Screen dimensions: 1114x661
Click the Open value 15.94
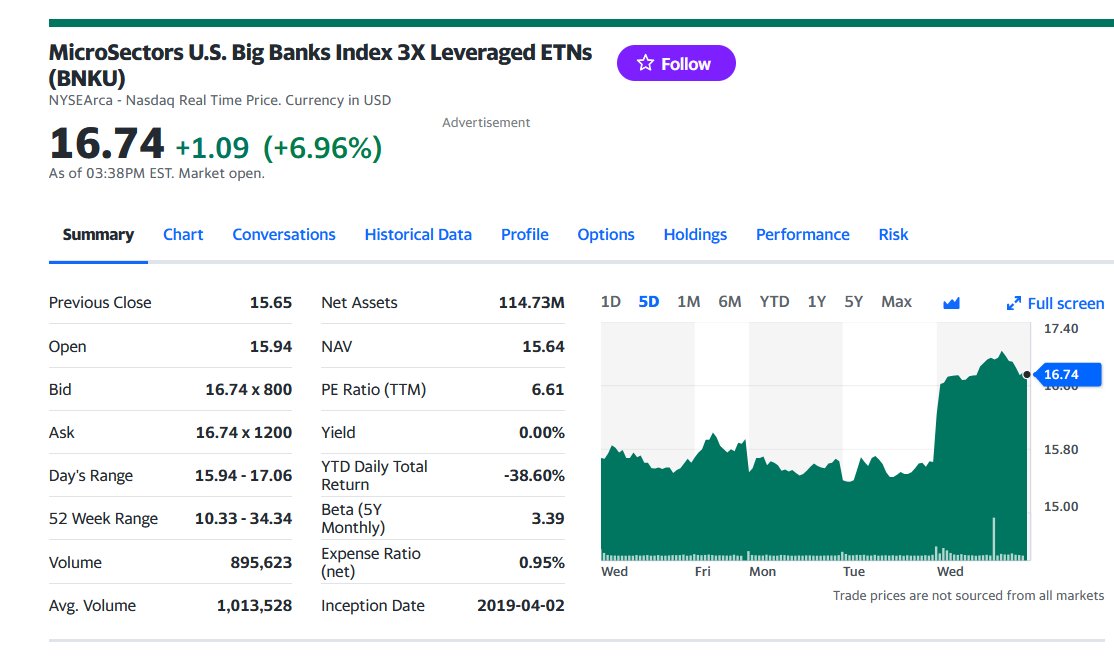pos(271,347)
